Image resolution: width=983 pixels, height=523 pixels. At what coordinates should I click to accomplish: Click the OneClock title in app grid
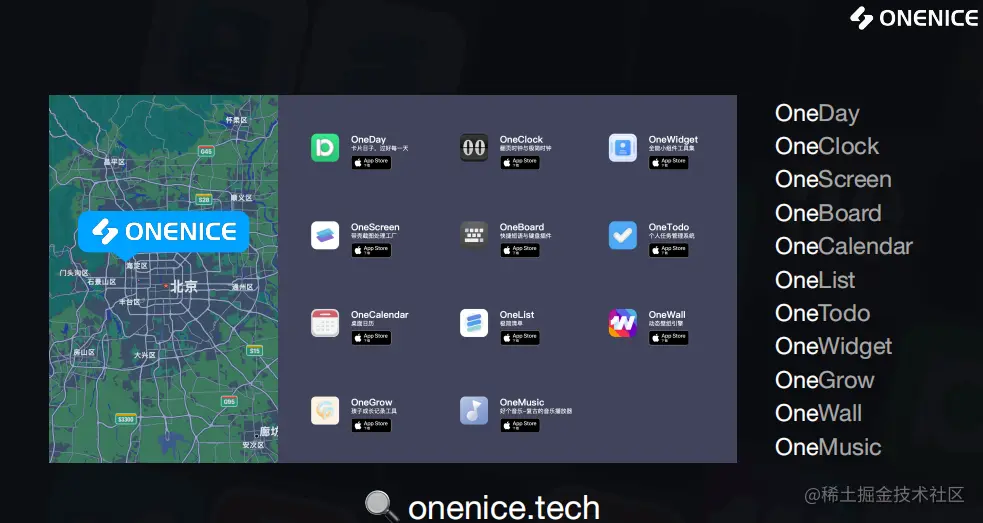[x=521, y=139]
